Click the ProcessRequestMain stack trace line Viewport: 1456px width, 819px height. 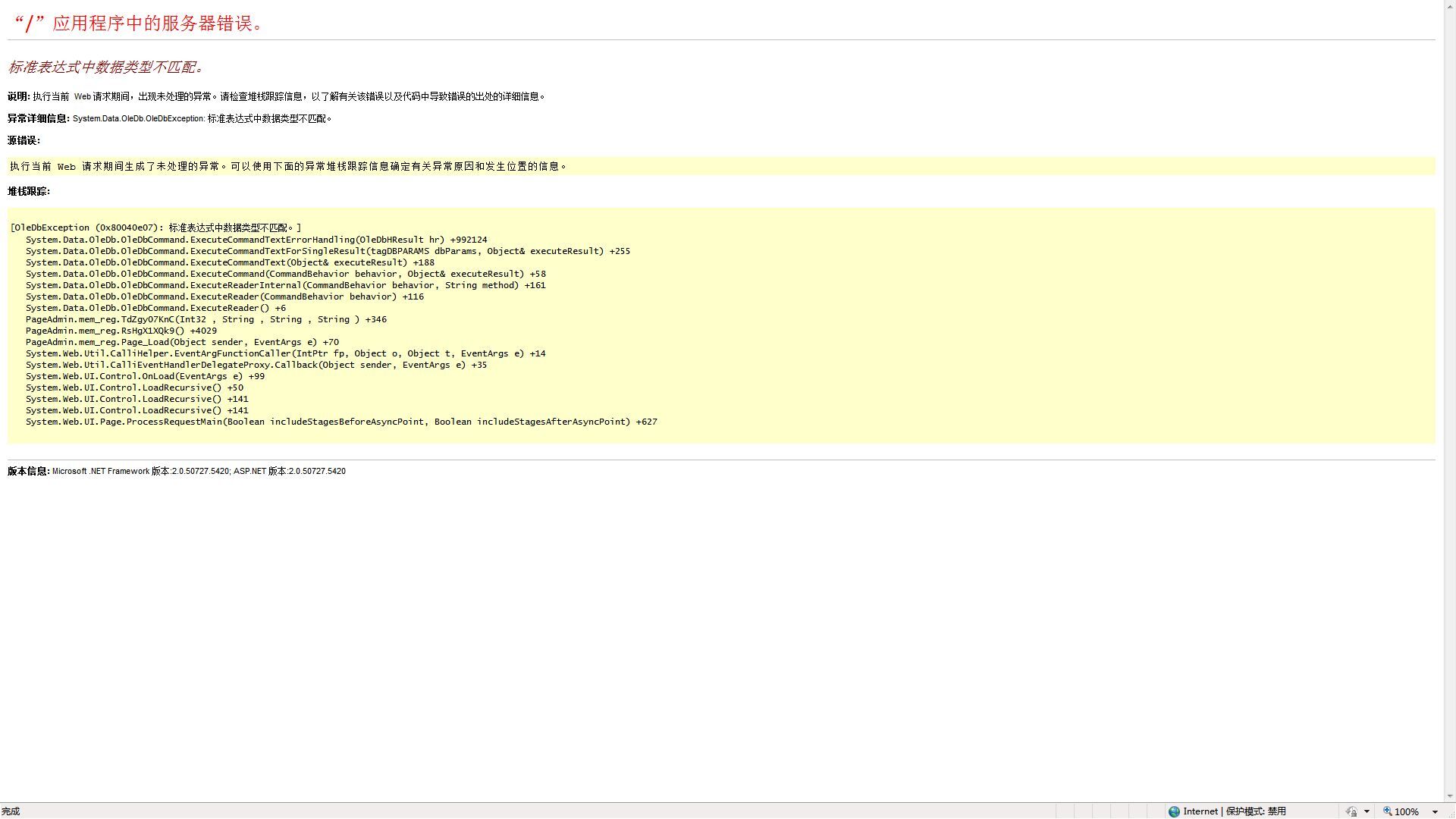341,422
